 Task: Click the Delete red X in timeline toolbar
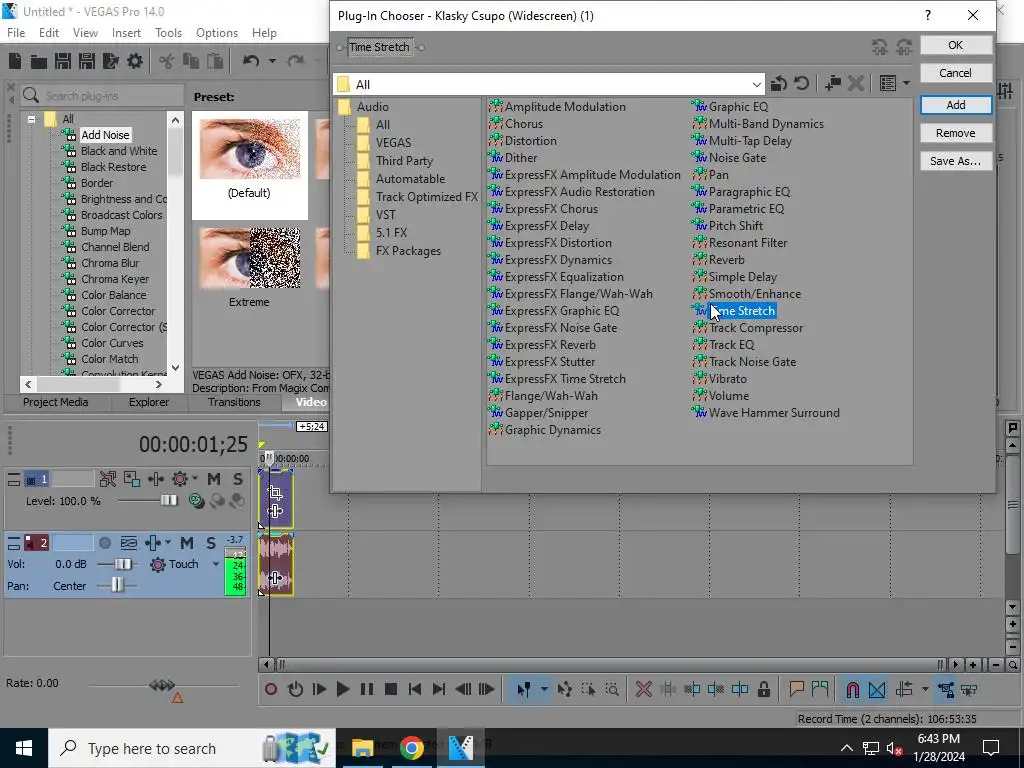[x=643, y=689]
